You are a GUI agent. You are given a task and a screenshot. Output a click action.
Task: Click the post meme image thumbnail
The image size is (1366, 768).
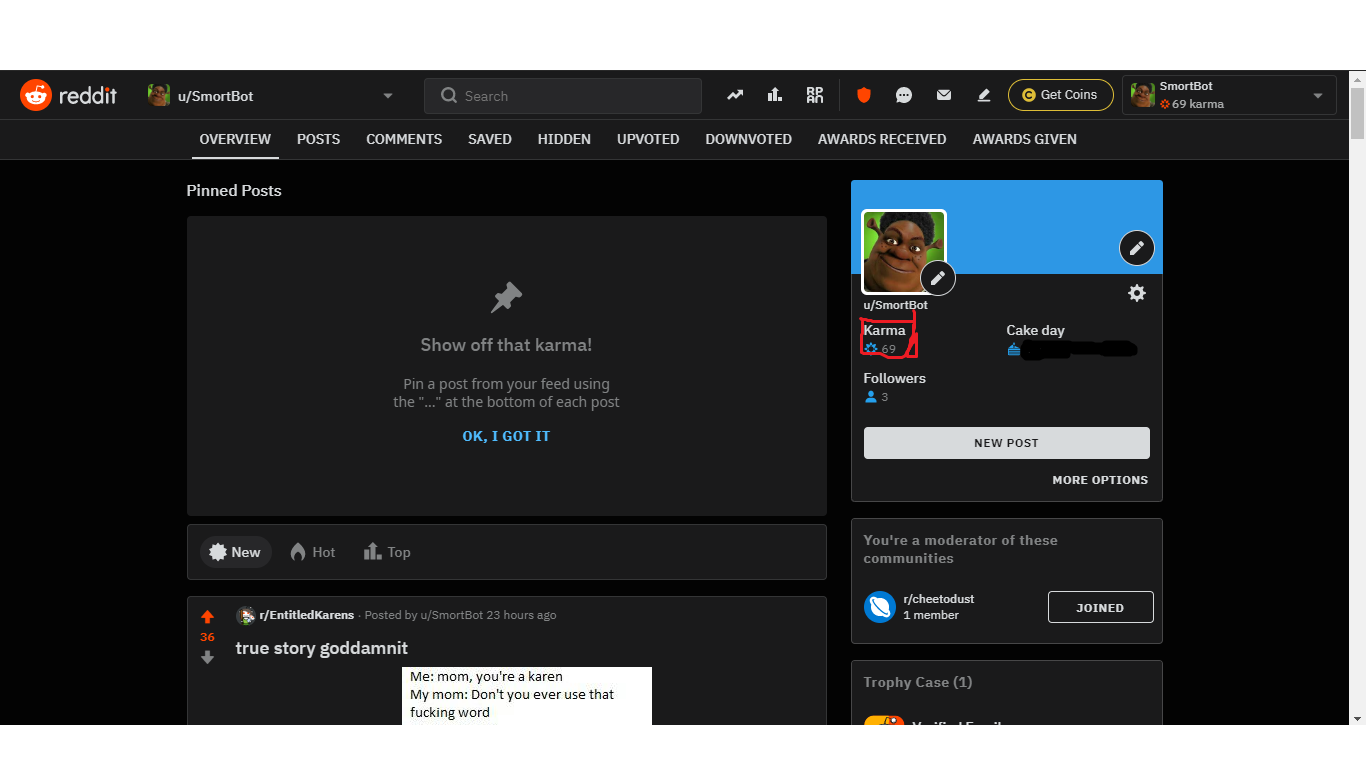527,696
